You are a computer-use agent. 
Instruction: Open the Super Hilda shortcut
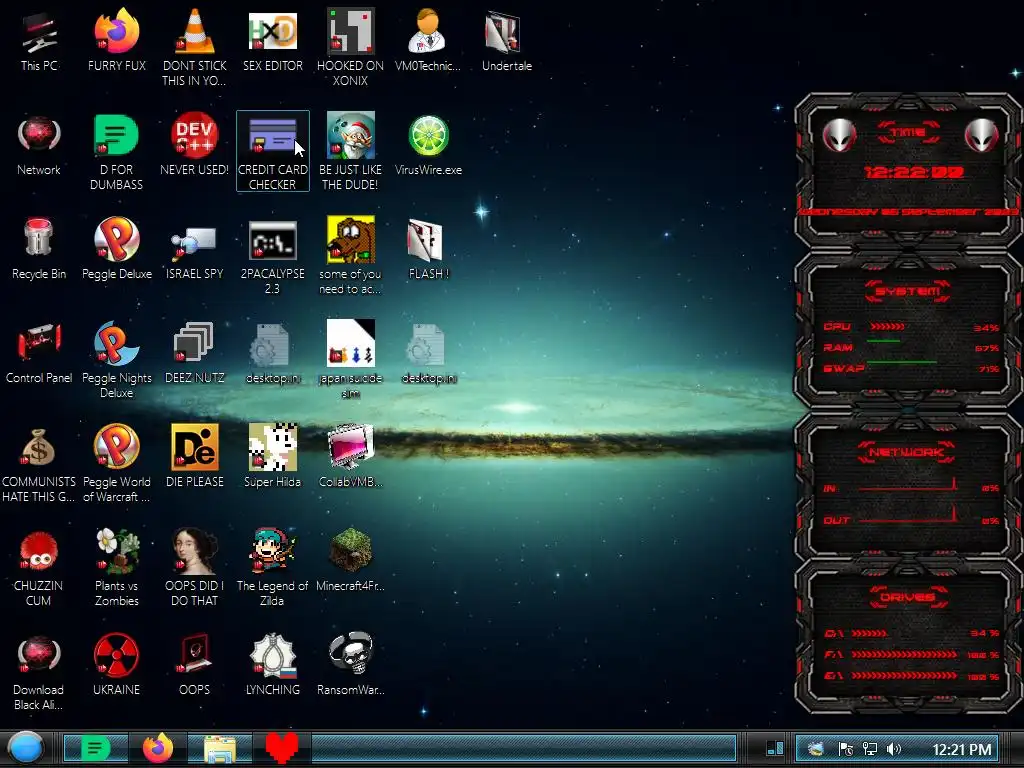point(272,456)
